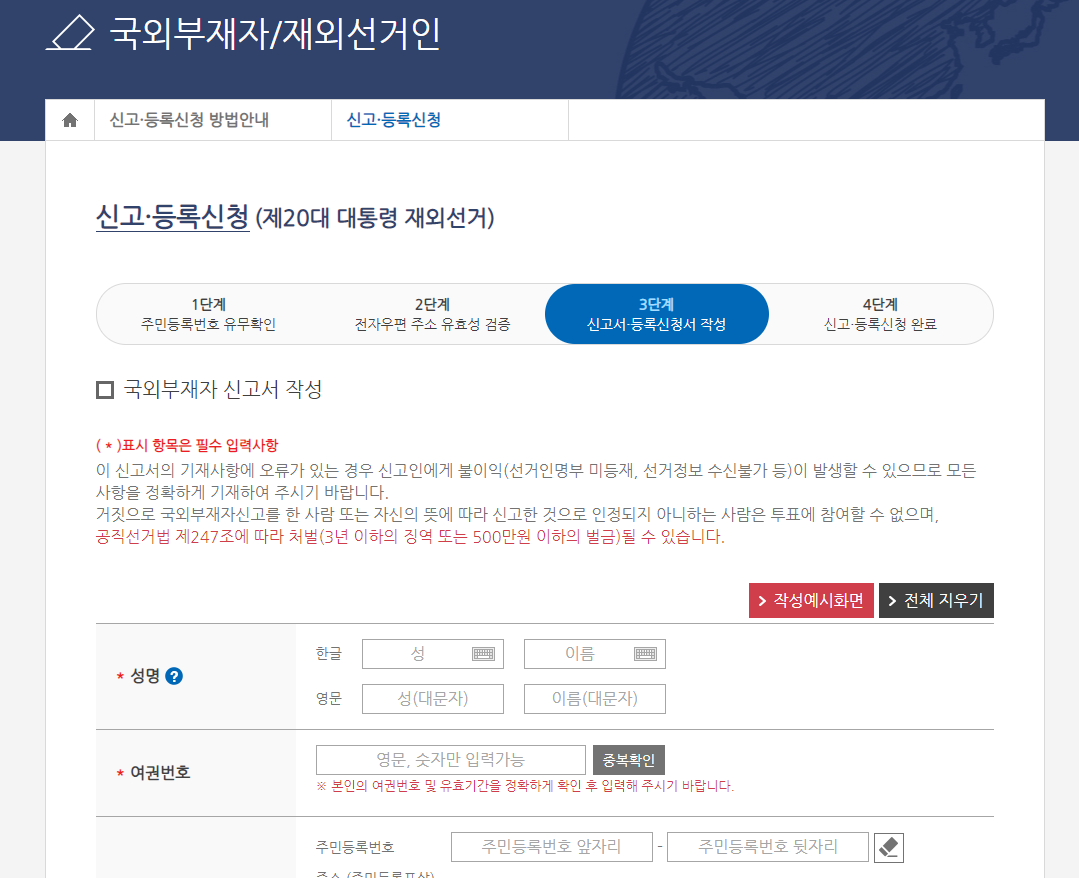1079x878 pixels.
Task: Select step 1단계 주민등록번호 유무확인
Action: [209, 314]
